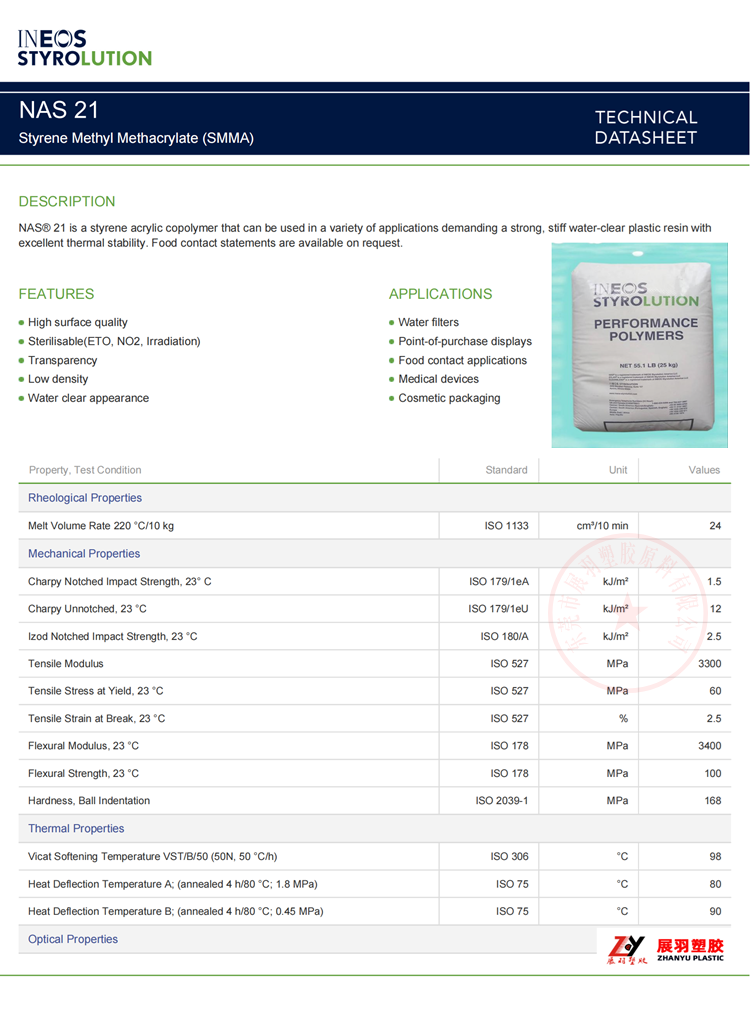Click the ISO 1133 standard cell

pyautogui.click(x=506, y=526)
